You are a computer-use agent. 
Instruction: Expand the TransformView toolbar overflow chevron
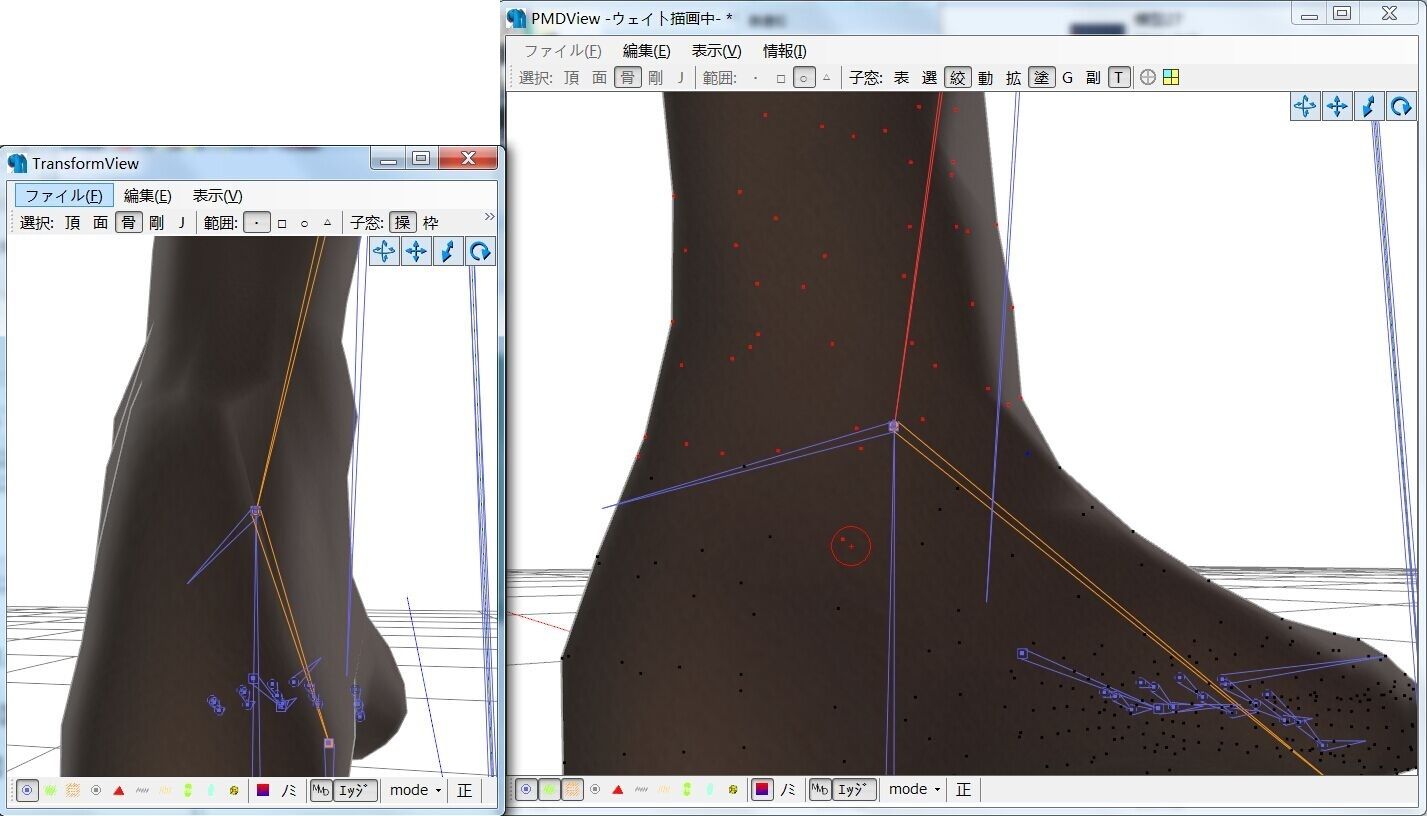coord(489,217)
